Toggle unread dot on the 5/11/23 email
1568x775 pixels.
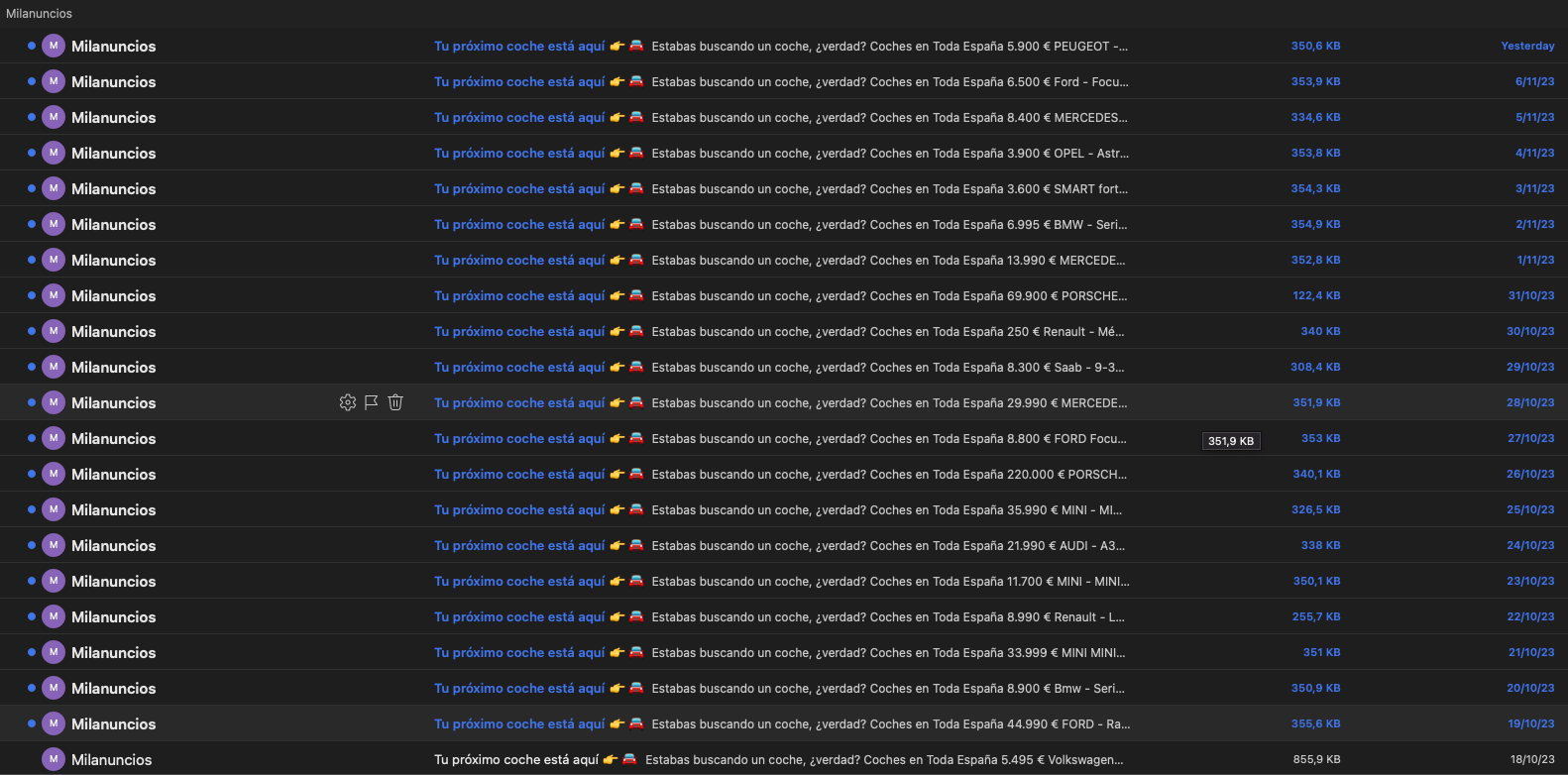[32, 117]
